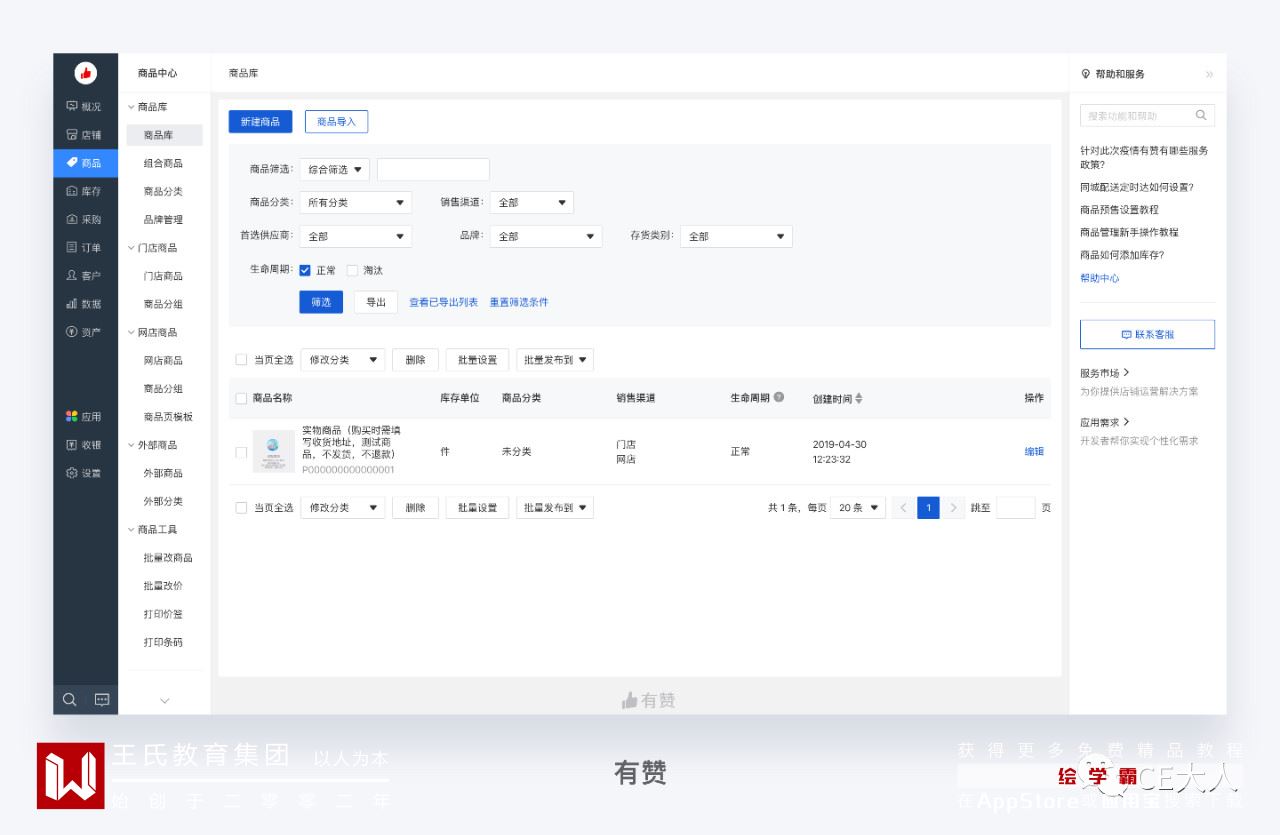1280x835 pixels.
Task: Select the 商品 products section
Action: pos(85,163)
